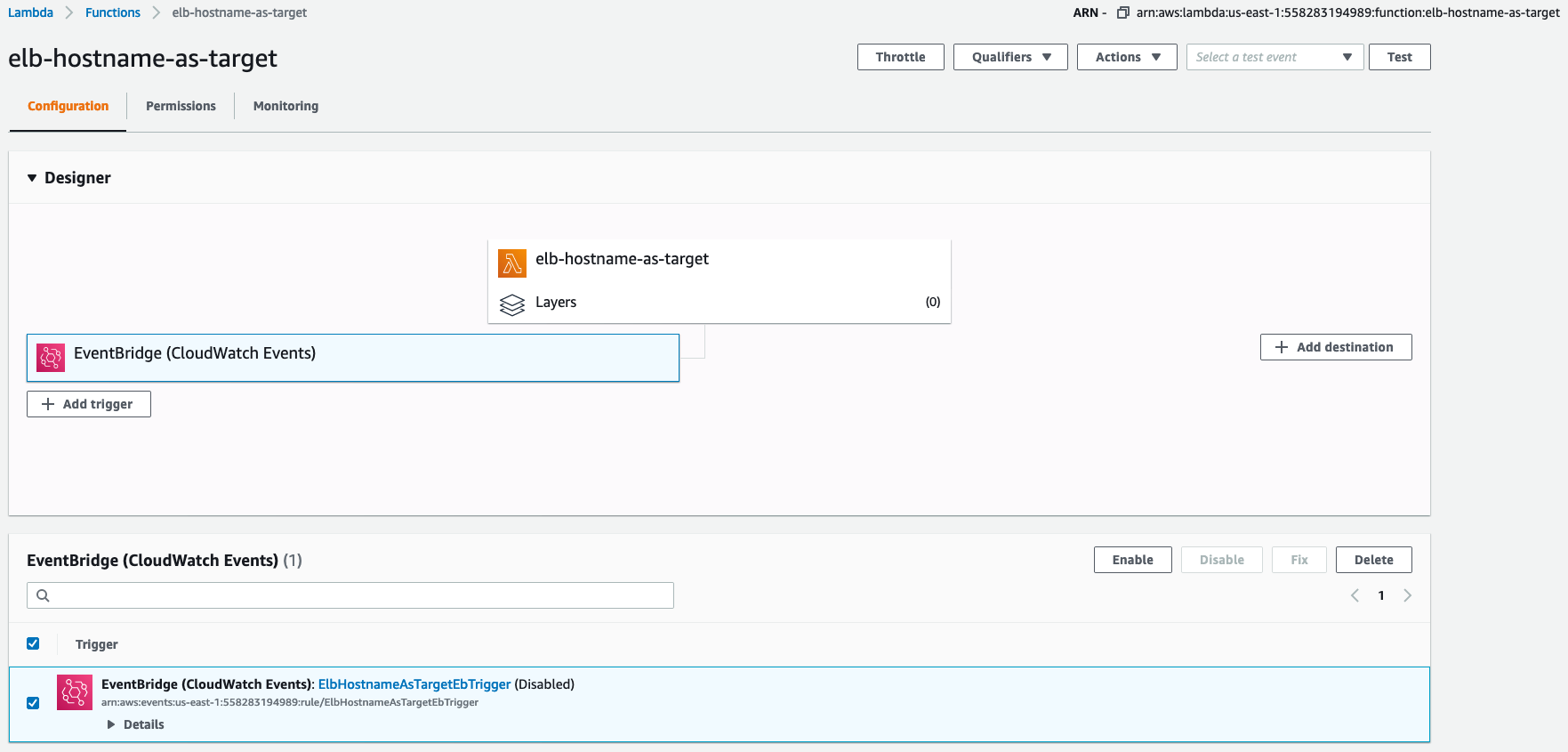This screenshot has width=1568, height=752.
Task: Collapse the Designer section
Action: (x=32, y=178)
